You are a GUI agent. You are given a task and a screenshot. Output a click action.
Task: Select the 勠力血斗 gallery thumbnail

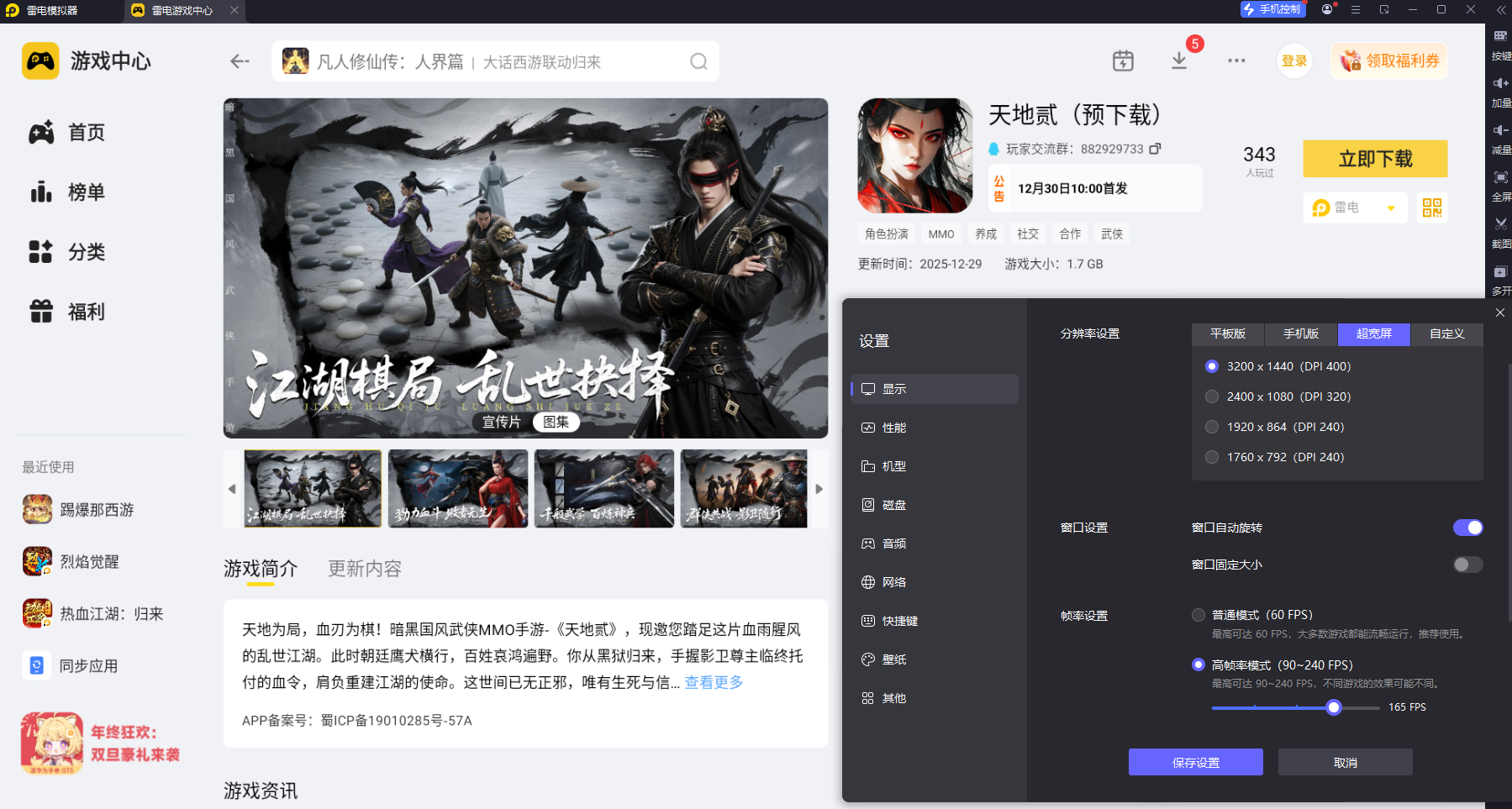click(458, 489)
